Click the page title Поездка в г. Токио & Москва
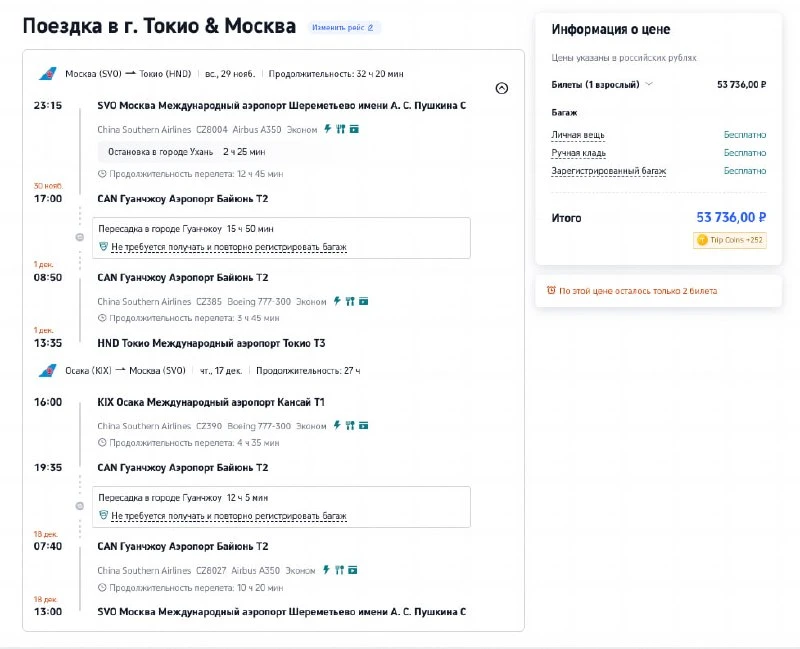This screenshot has height=649, width=800. point(159,26)
